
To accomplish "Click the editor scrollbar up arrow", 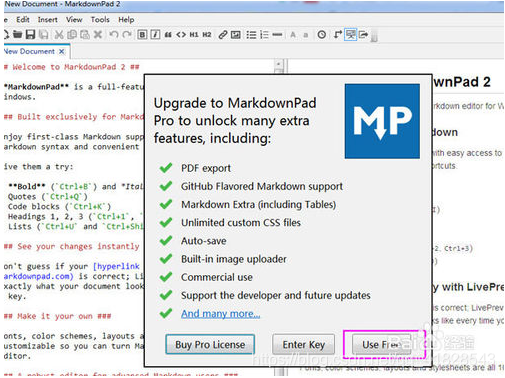I will tap(278, 63).
